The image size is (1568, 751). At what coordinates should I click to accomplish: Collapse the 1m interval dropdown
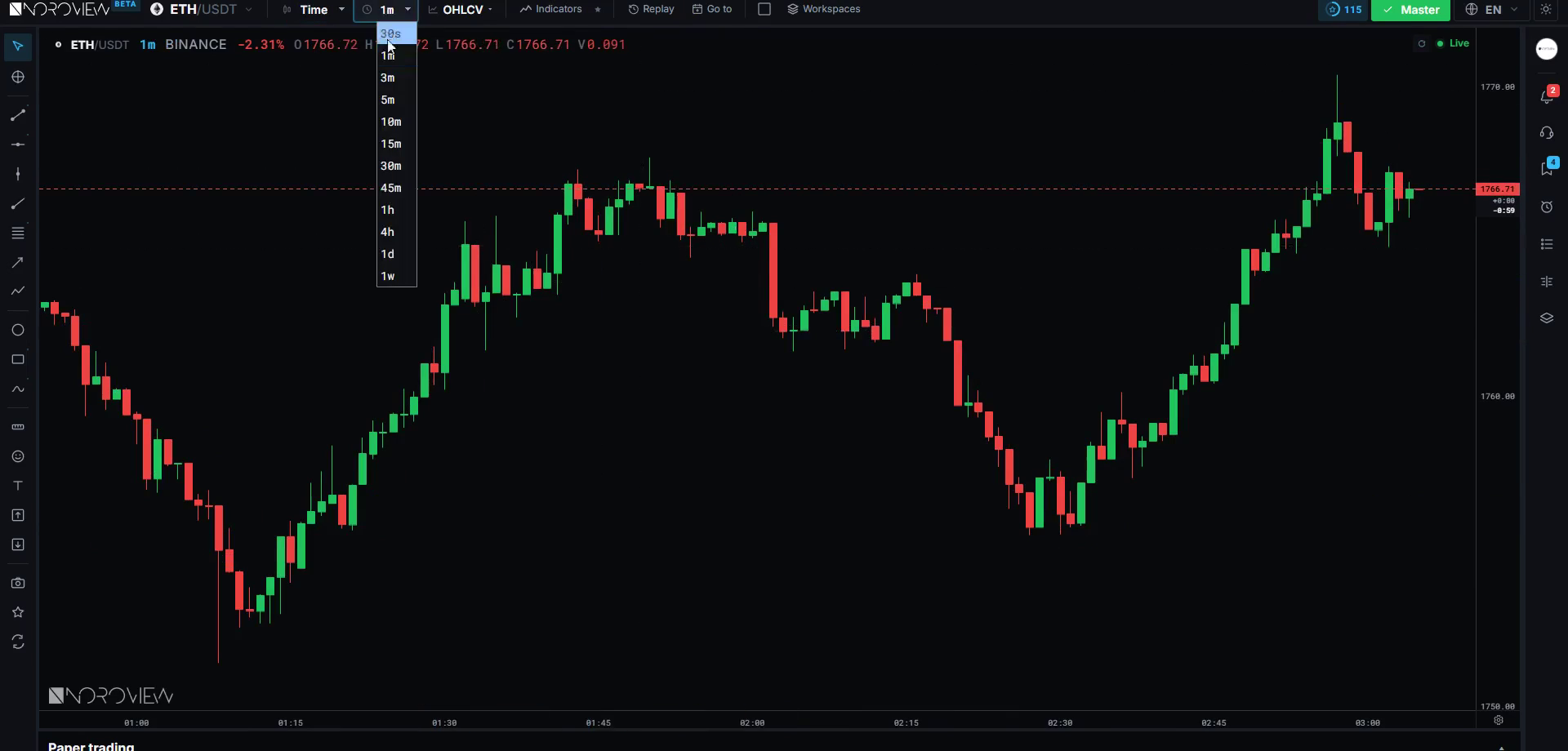(x=386, y=10)
